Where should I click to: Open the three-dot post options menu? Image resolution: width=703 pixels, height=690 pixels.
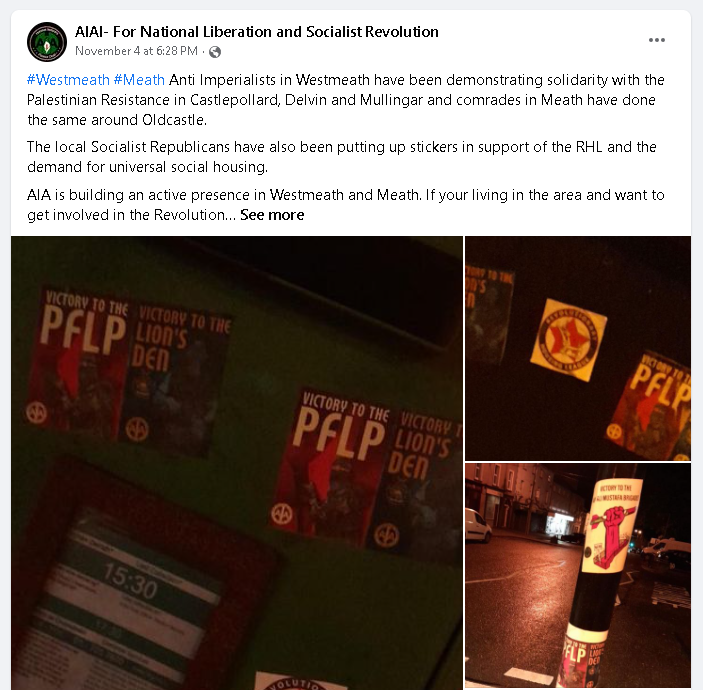click(656, 40)
